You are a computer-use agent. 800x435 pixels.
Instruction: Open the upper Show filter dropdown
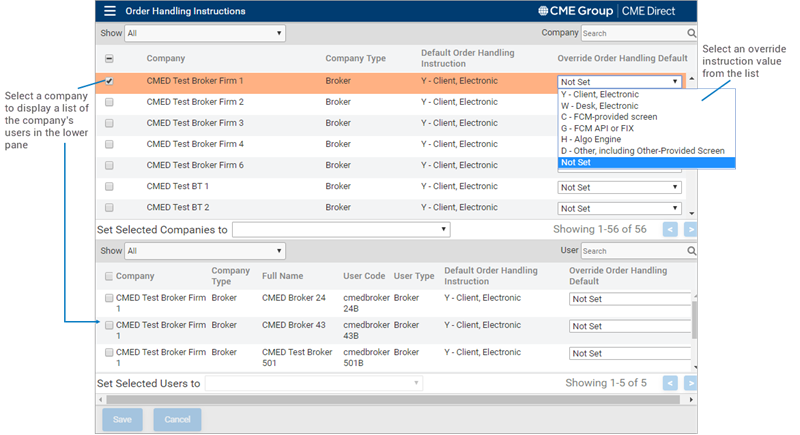pos(205,33)
